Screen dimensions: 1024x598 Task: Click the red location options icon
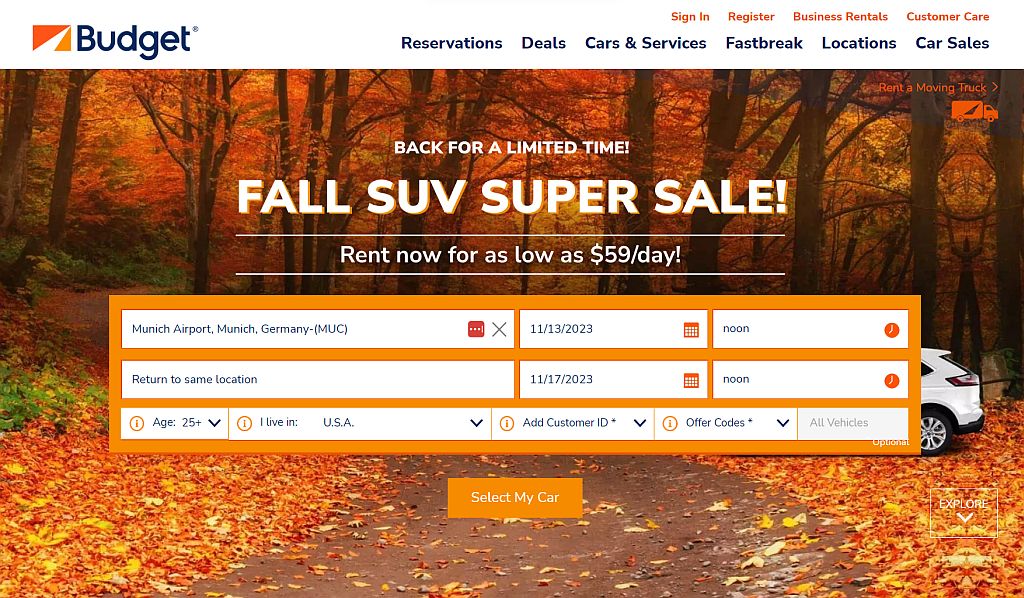point(476,329)
